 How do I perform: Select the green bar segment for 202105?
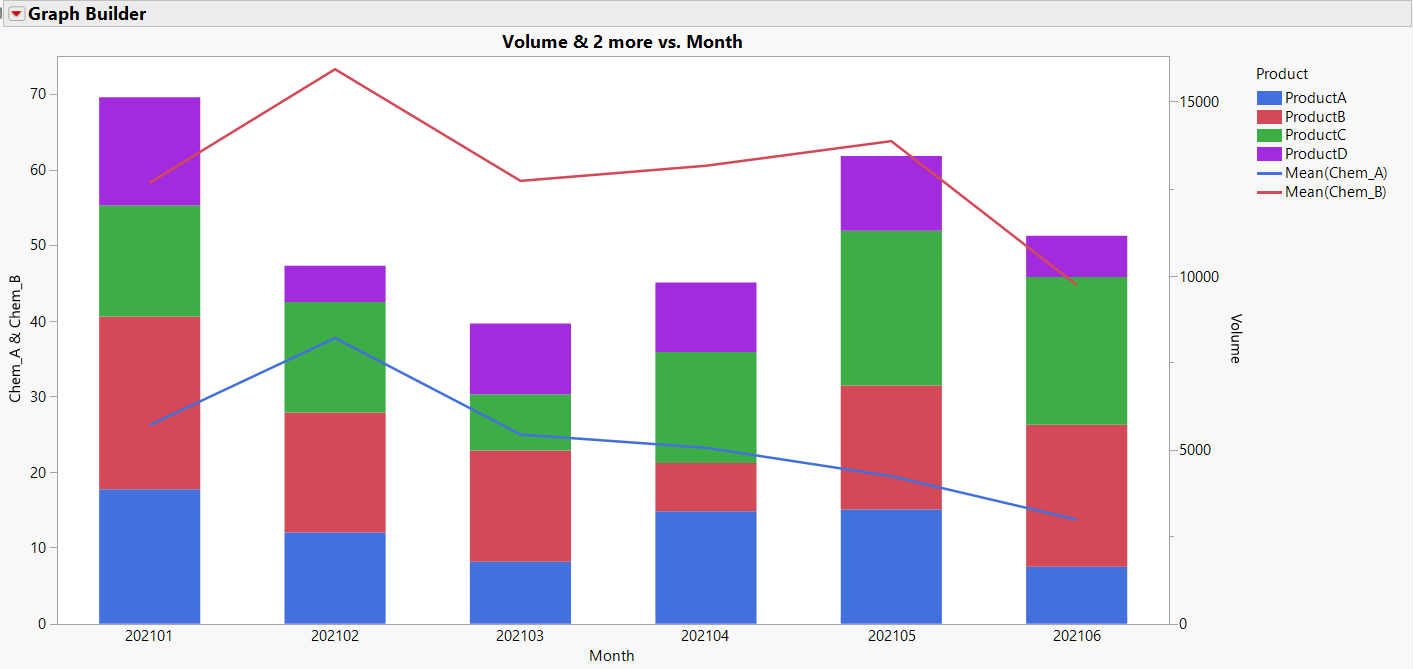tap(890, 308)
